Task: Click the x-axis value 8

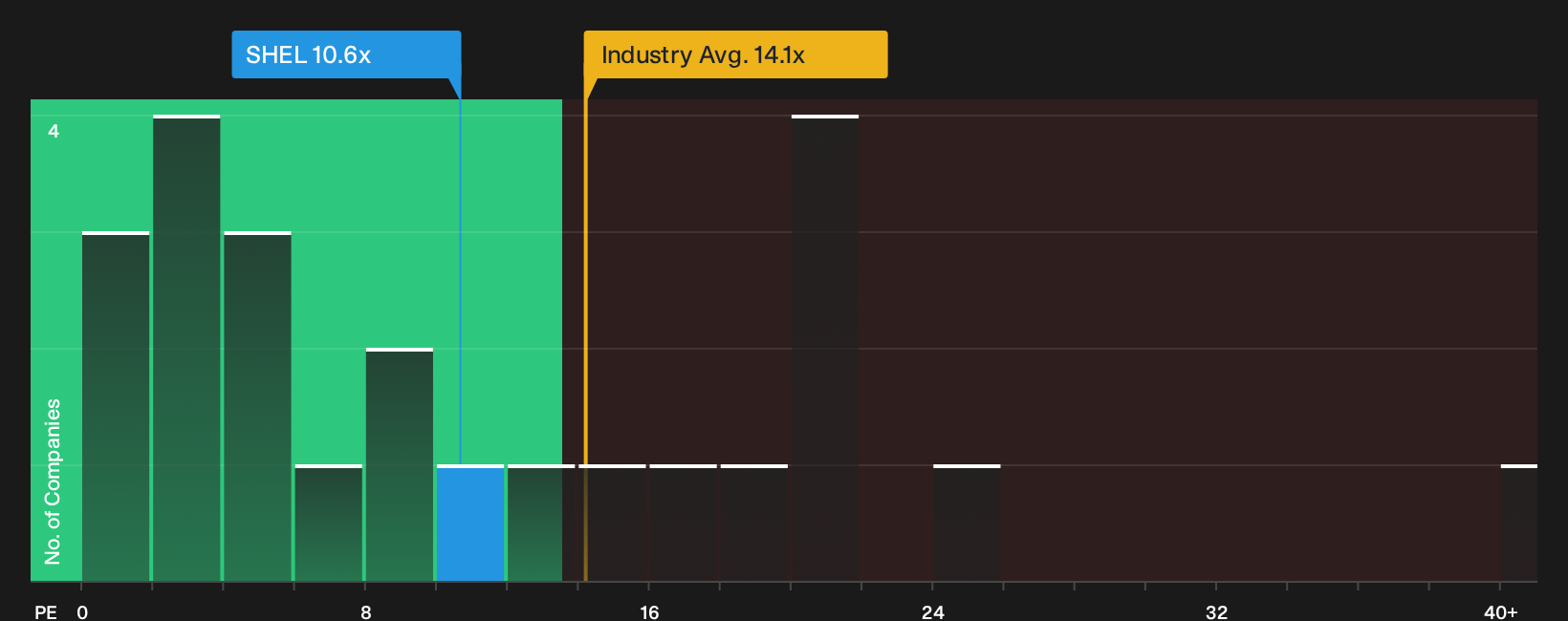Action: (x=366, y=611)
